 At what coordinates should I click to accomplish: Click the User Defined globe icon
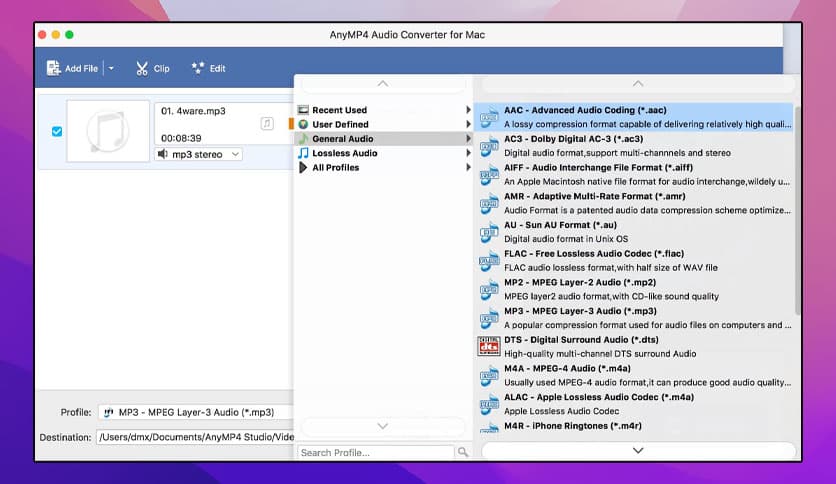(x=303, y=124)
